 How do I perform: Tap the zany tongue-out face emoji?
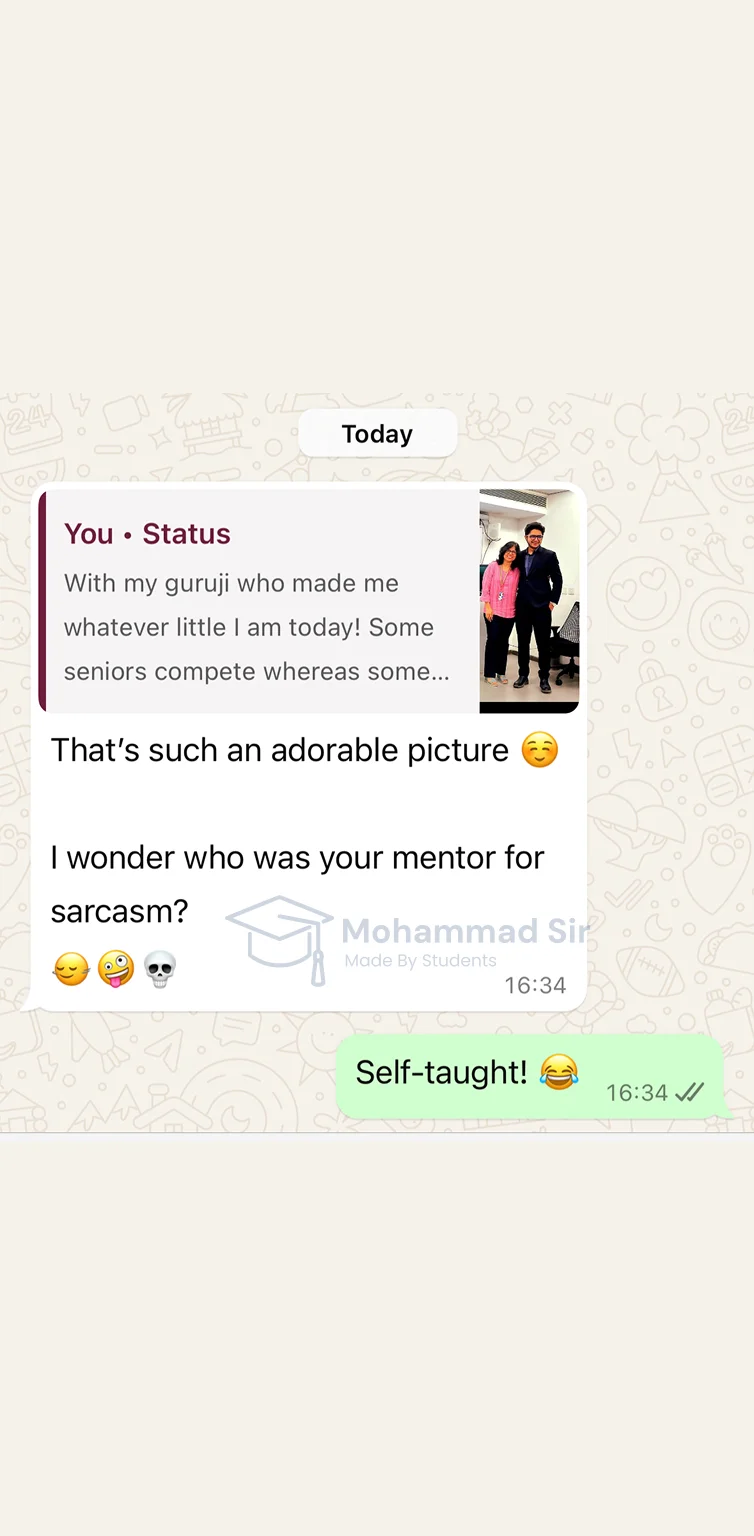point(116,969)
